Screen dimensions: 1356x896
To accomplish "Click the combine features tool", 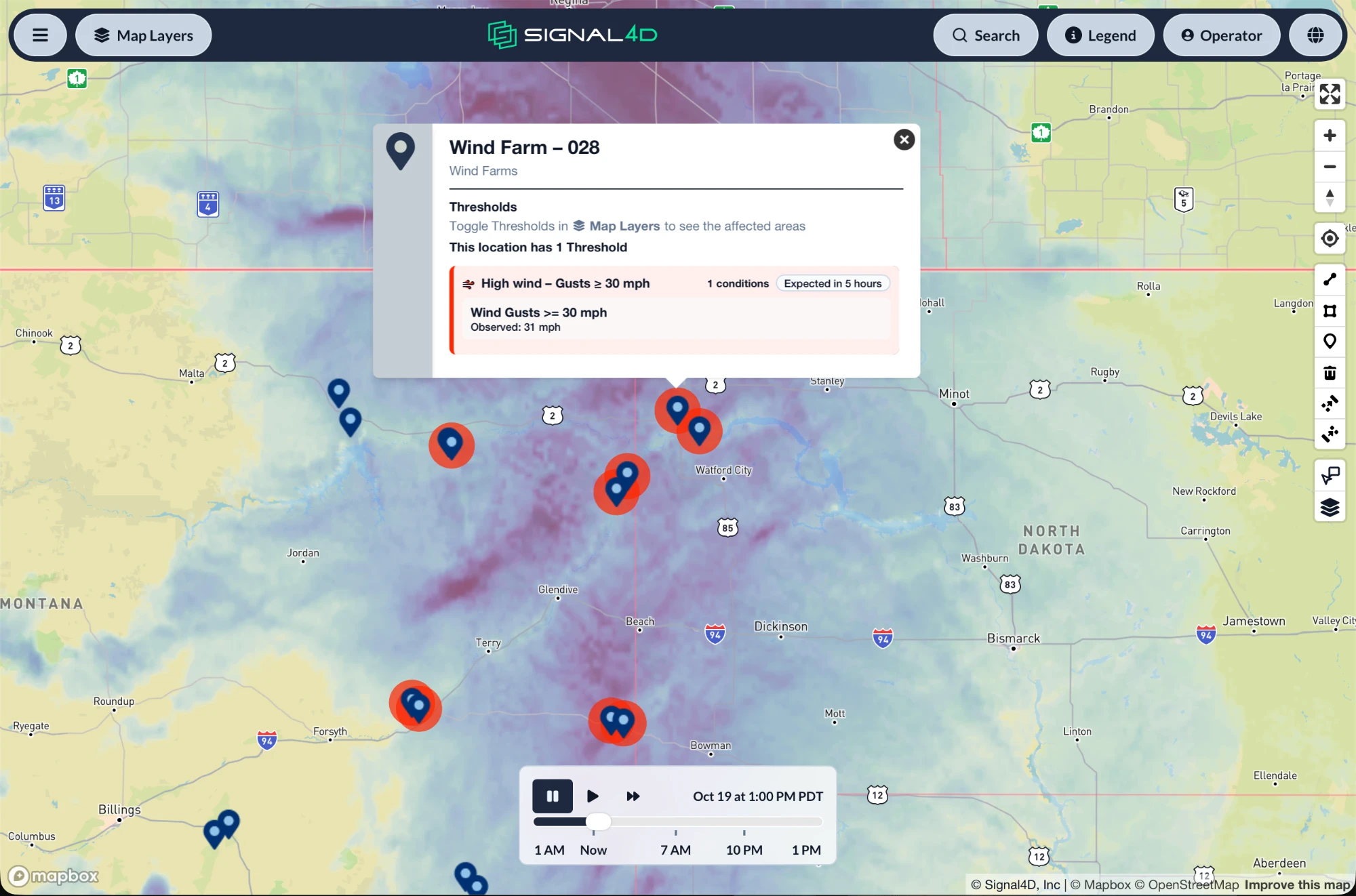I will [x=1330, y=403].
